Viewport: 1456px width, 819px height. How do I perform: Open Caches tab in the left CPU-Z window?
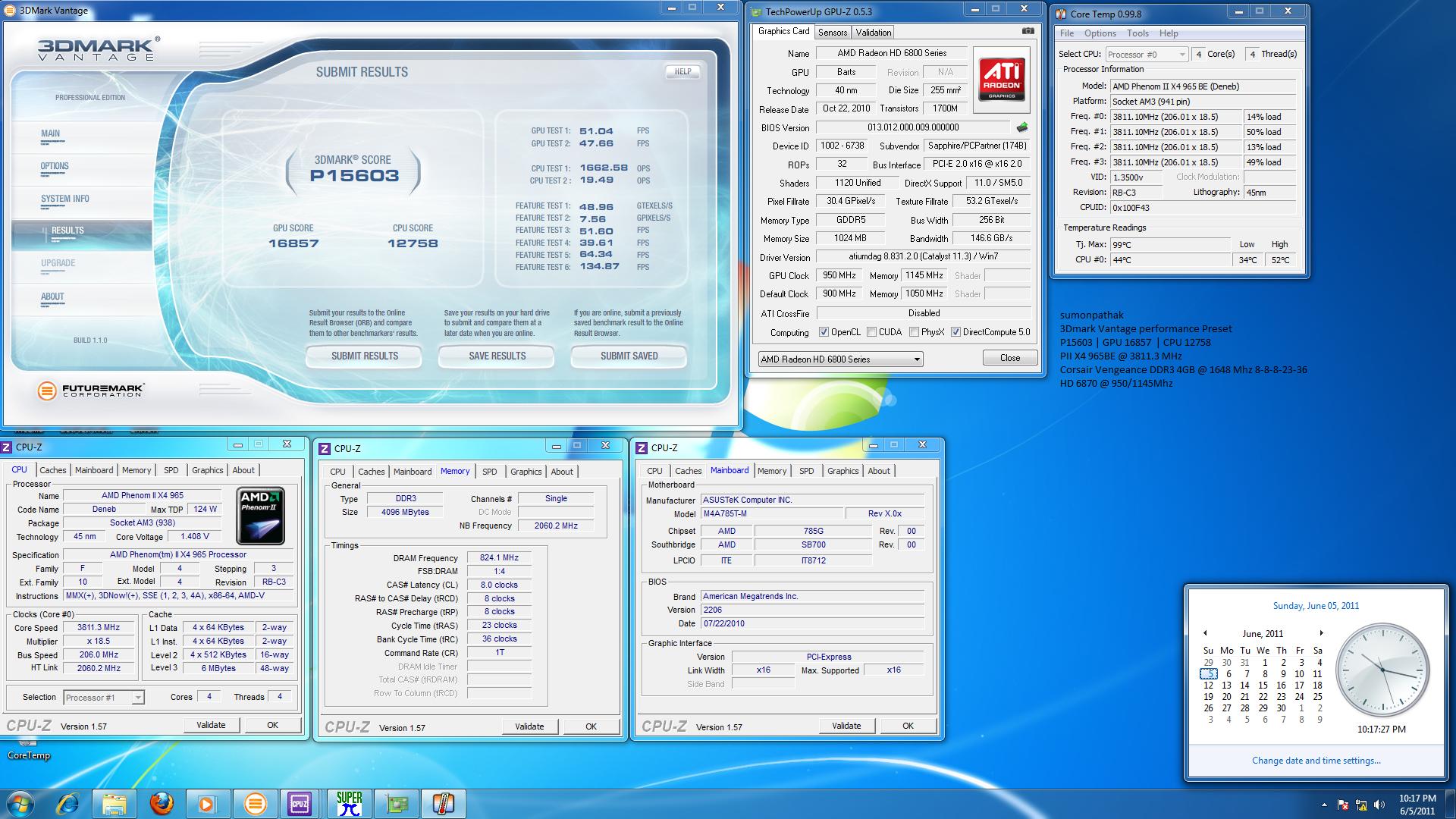[x=53, y=470]
